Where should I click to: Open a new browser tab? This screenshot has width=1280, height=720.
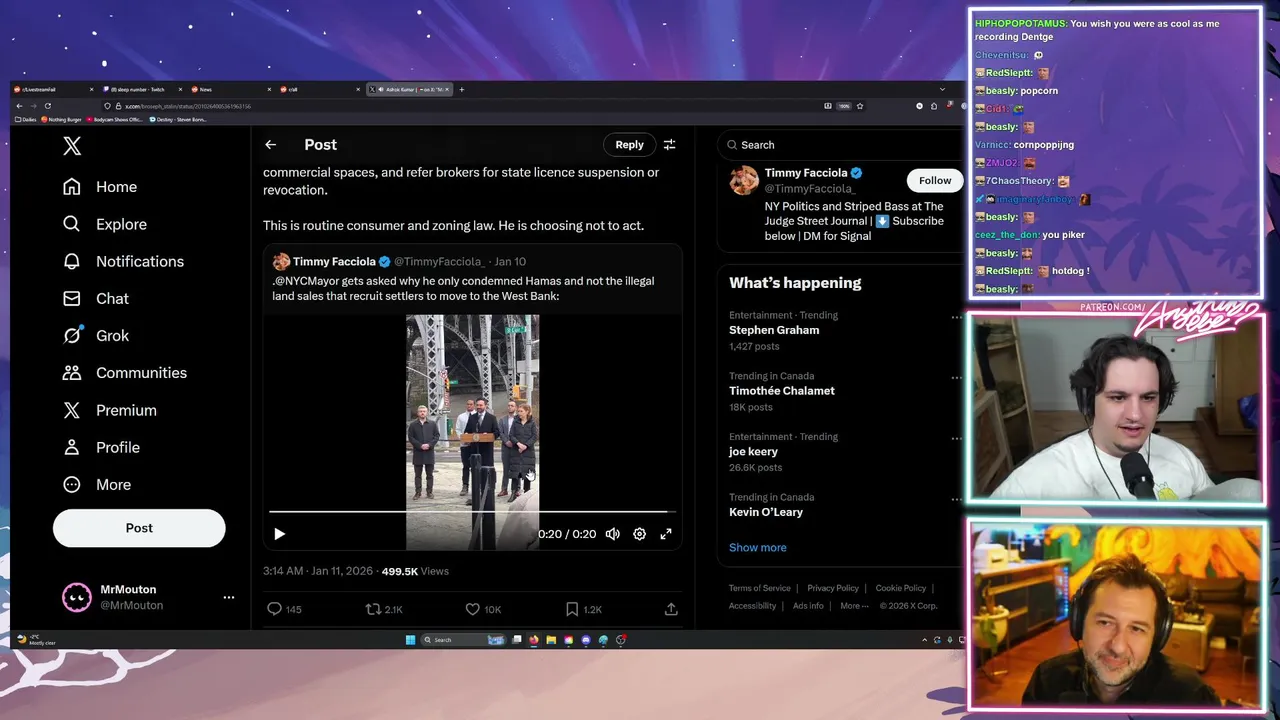[461, 89]
